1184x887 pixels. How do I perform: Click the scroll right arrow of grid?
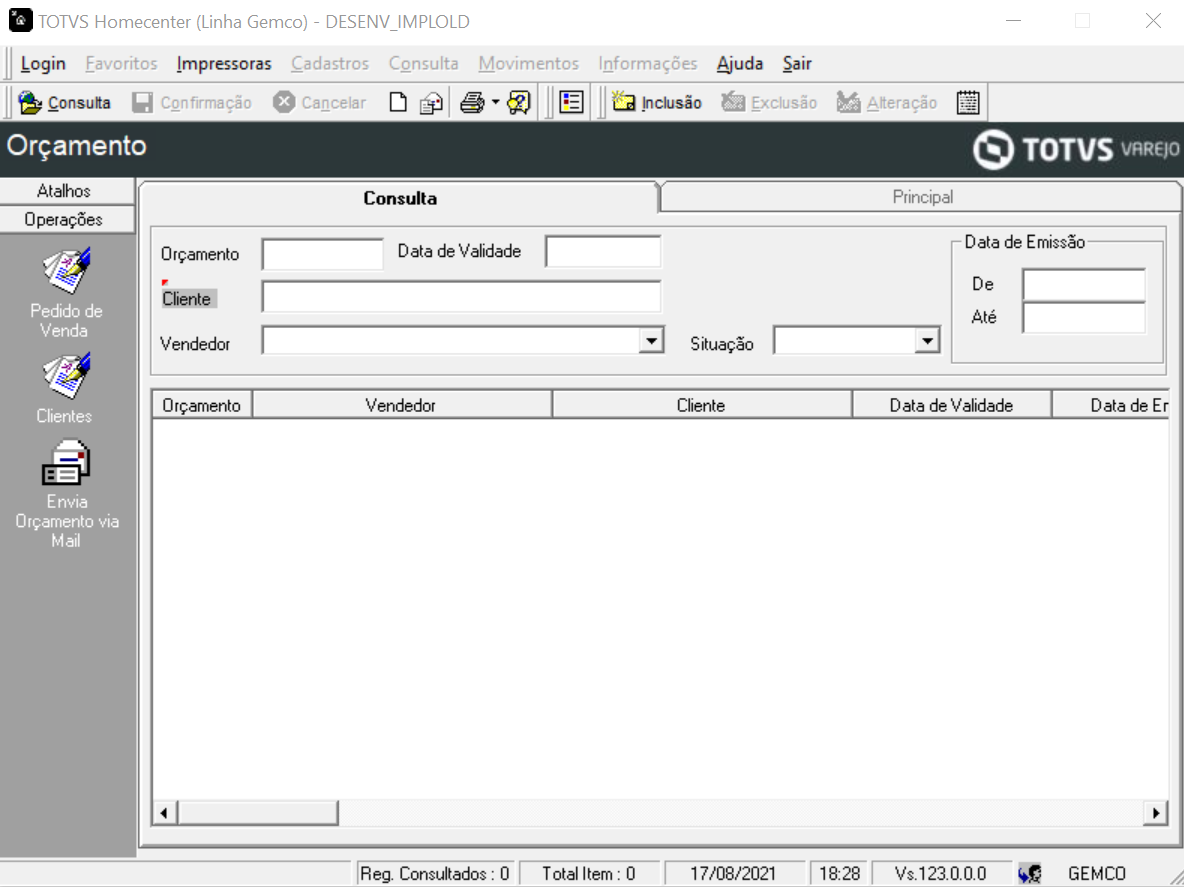[1155, 813]
